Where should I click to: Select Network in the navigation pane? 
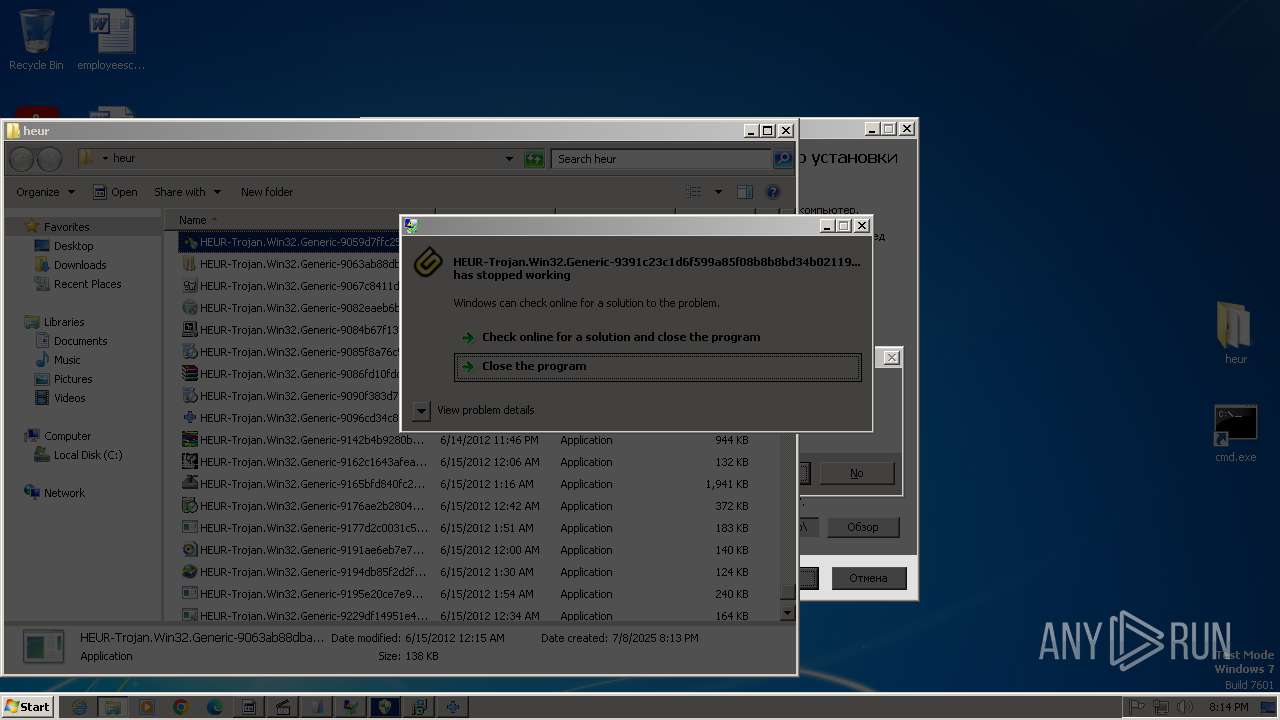point(64,493)
